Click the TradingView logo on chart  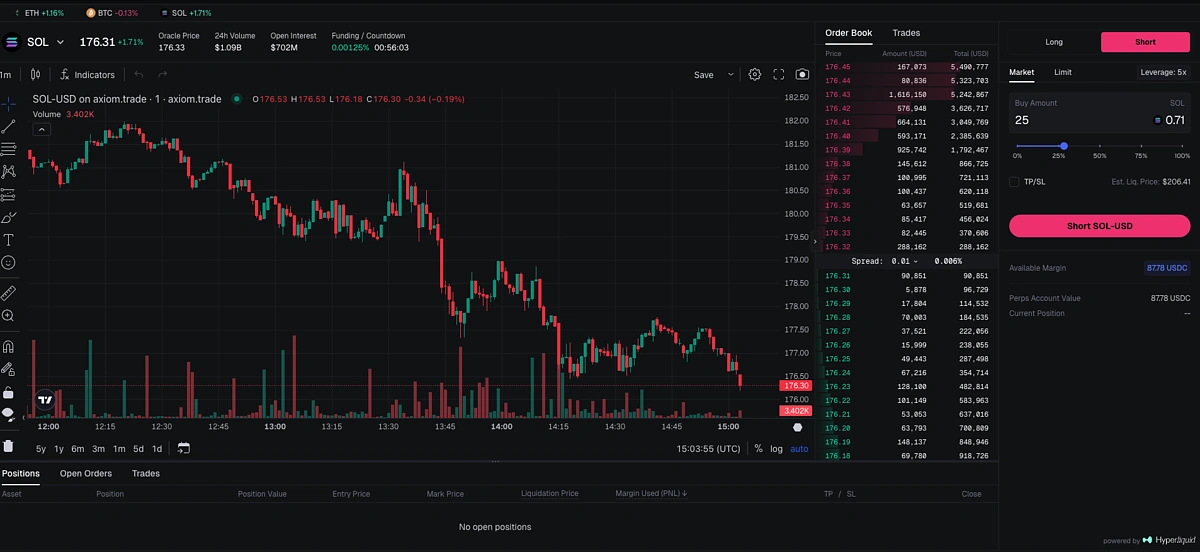pyautogui.click(x=45, y=400)
